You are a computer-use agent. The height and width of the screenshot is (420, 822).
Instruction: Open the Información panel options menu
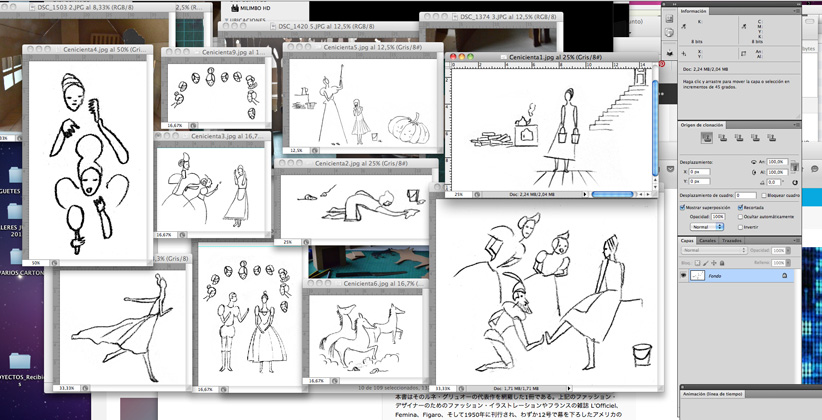(797, 11)
